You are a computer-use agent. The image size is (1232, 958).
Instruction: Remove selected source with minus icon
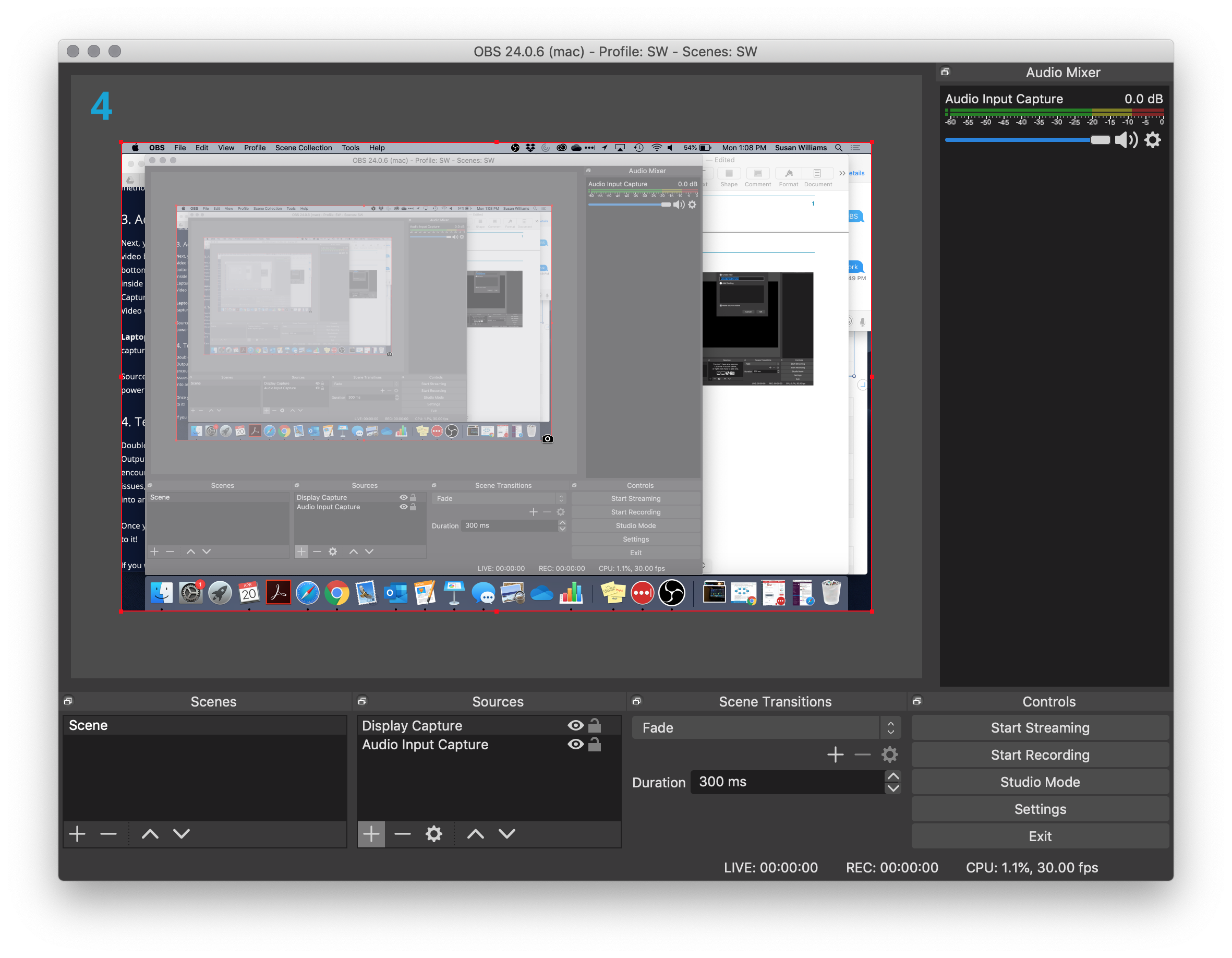click(402, 834)
